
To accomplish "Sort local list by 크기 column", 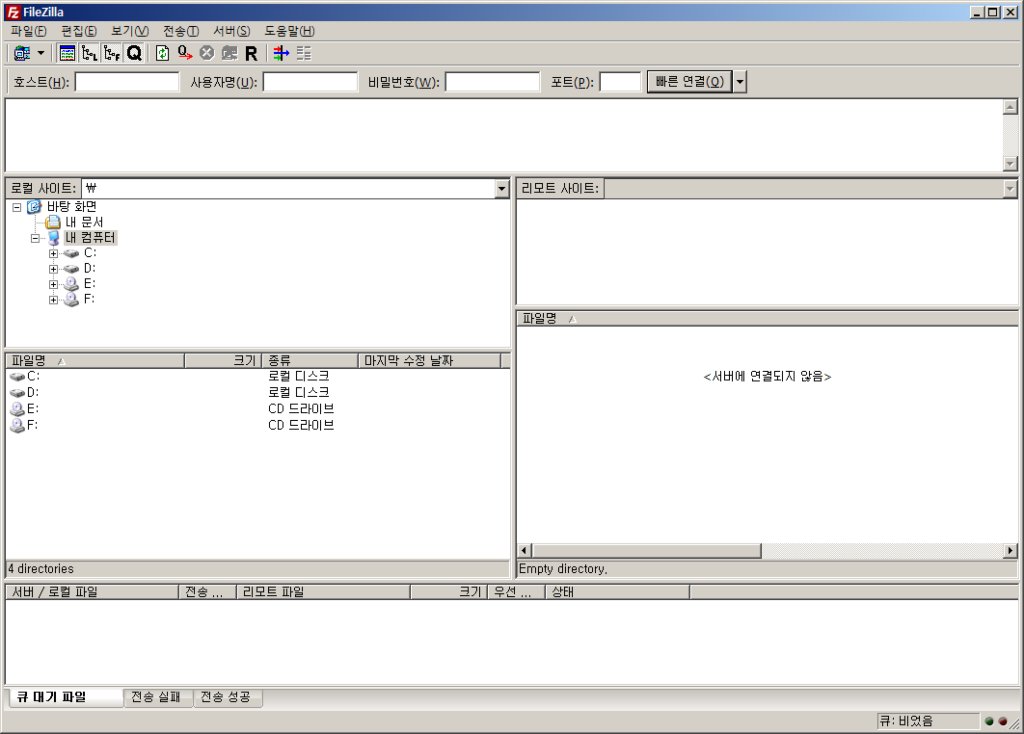I will click(x=223, y=360).
